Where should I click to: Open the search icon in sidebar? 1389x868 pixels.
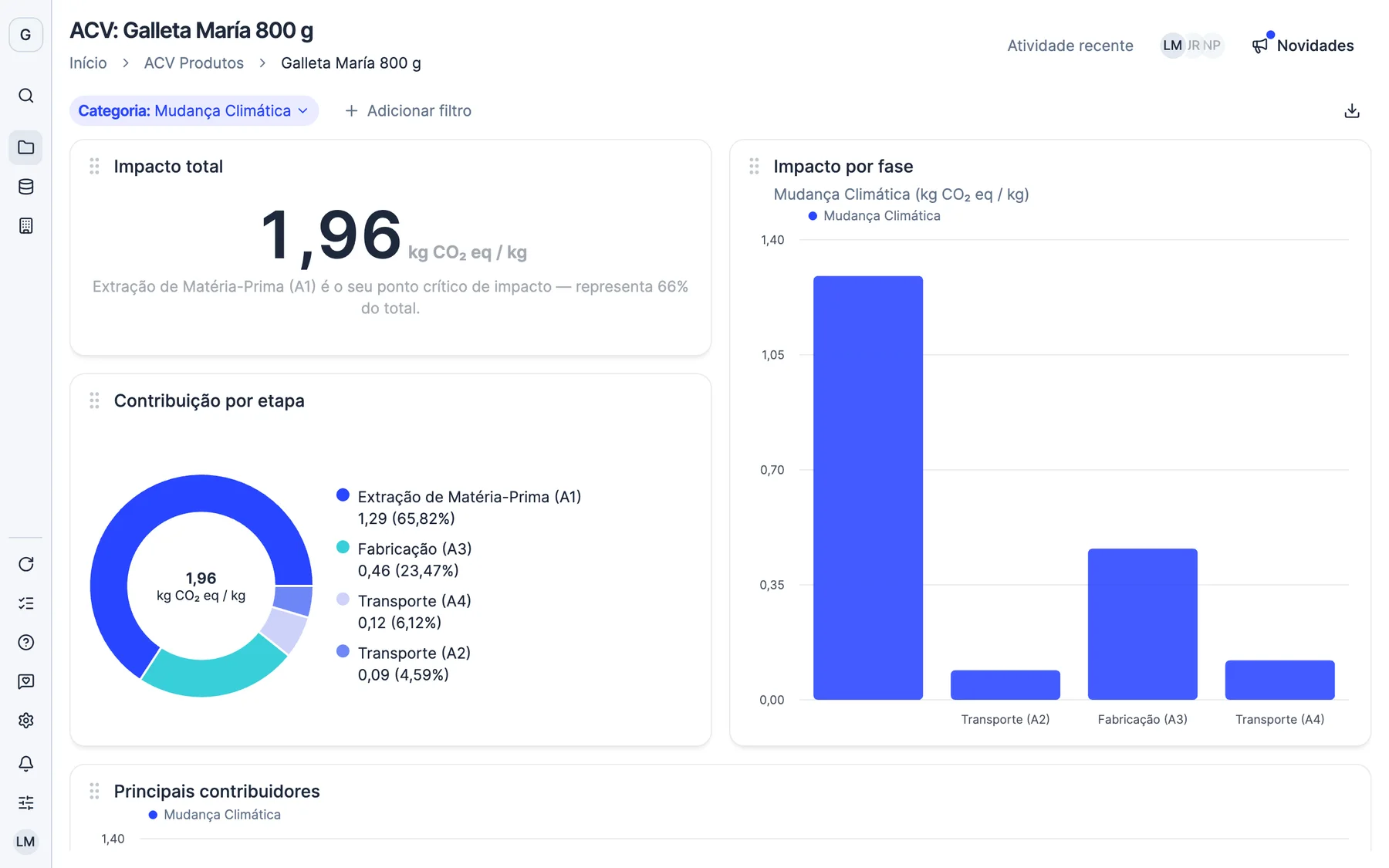coord(25,96)
